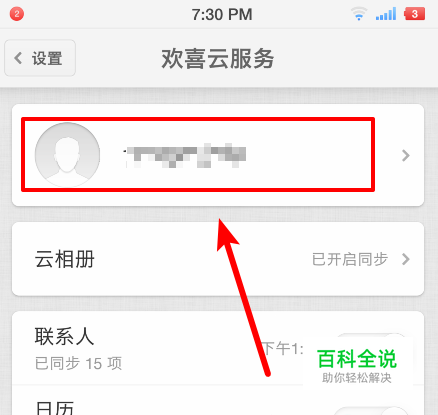Tap the back arrow beside 设置
The height and width of the screenshot is (415, 438).
(18, 58)
